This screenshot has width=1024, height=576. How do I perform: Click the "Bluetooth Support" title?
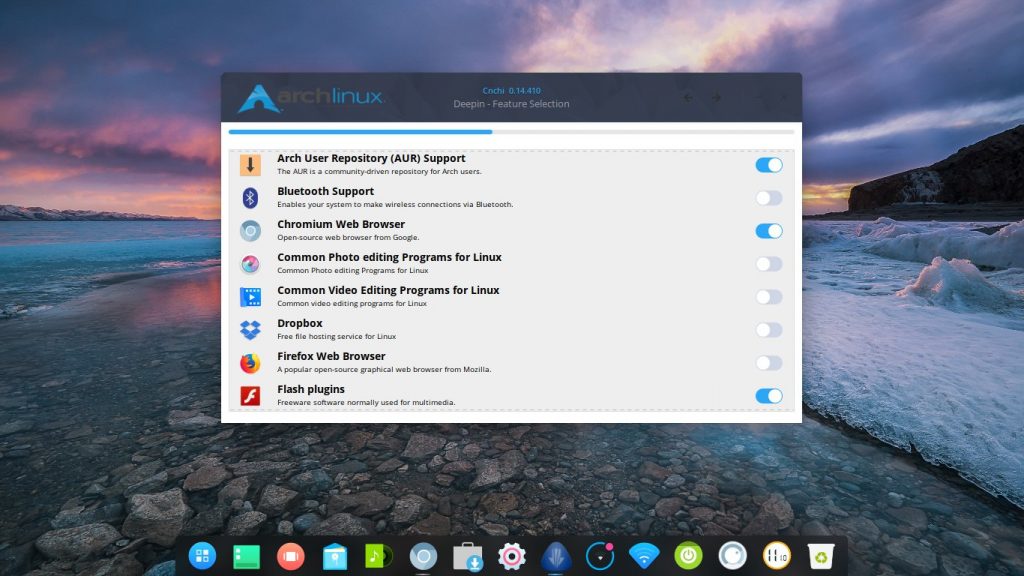click(325, 191)
